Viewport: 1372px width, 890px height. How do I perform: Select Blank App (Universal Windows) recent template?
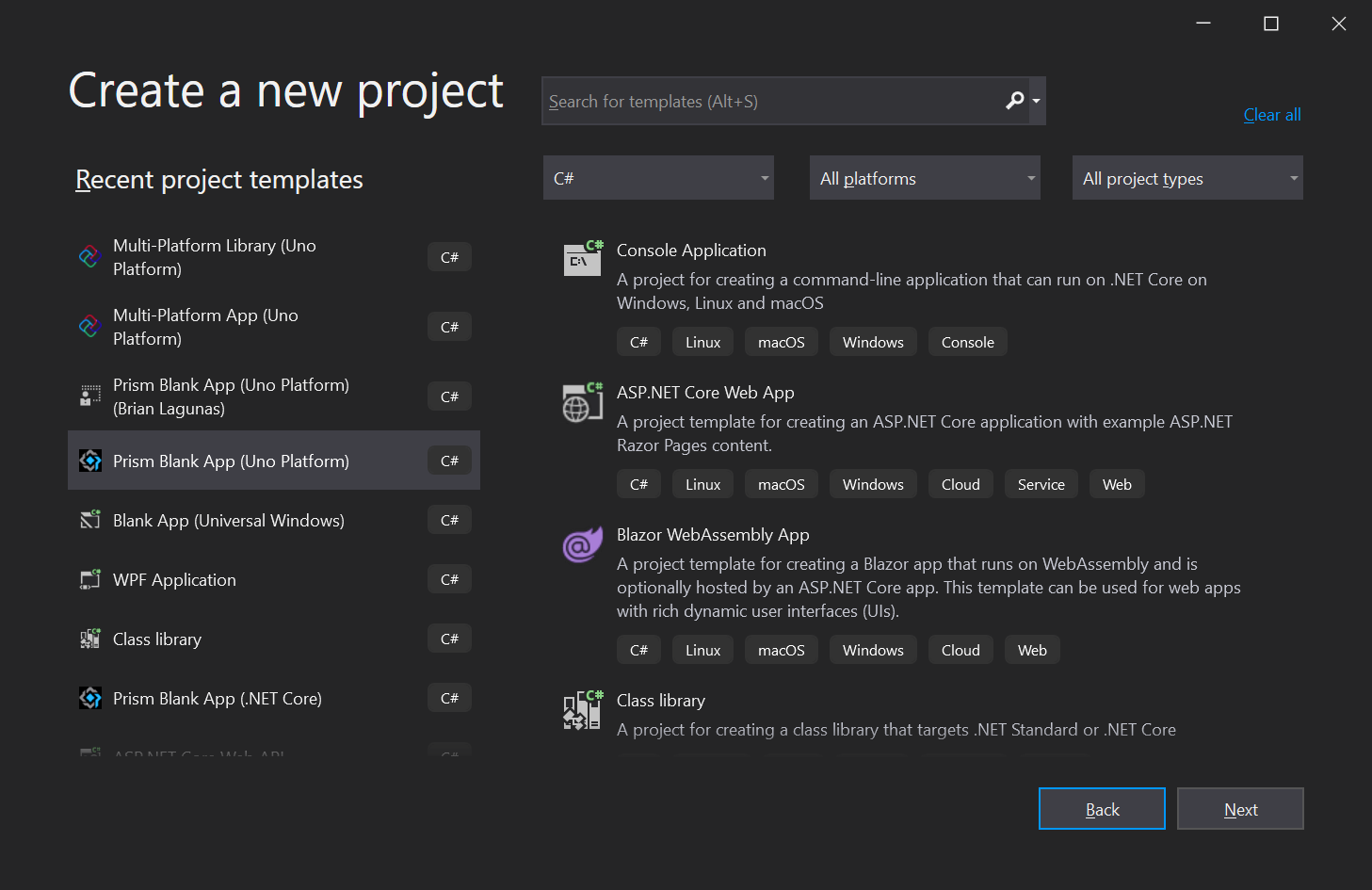274,520
